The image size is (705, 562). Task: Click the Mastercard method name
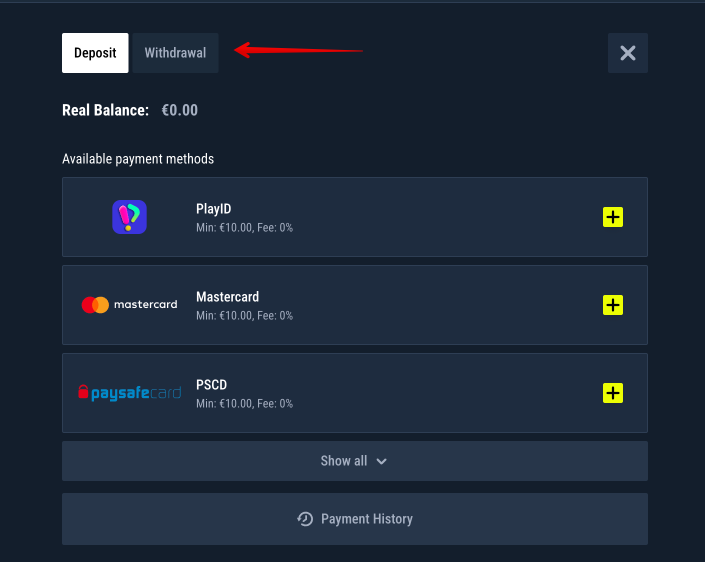(228, 297)
